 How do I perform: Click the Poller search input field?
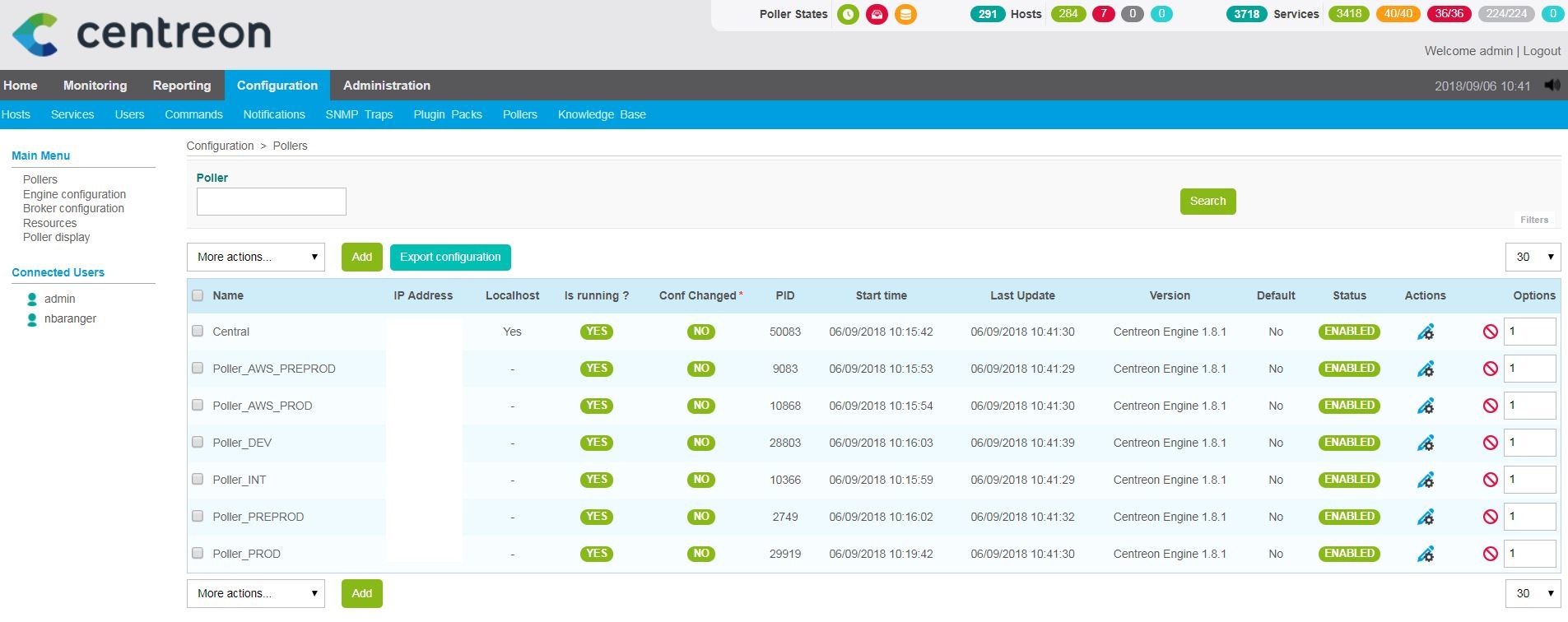272,202
